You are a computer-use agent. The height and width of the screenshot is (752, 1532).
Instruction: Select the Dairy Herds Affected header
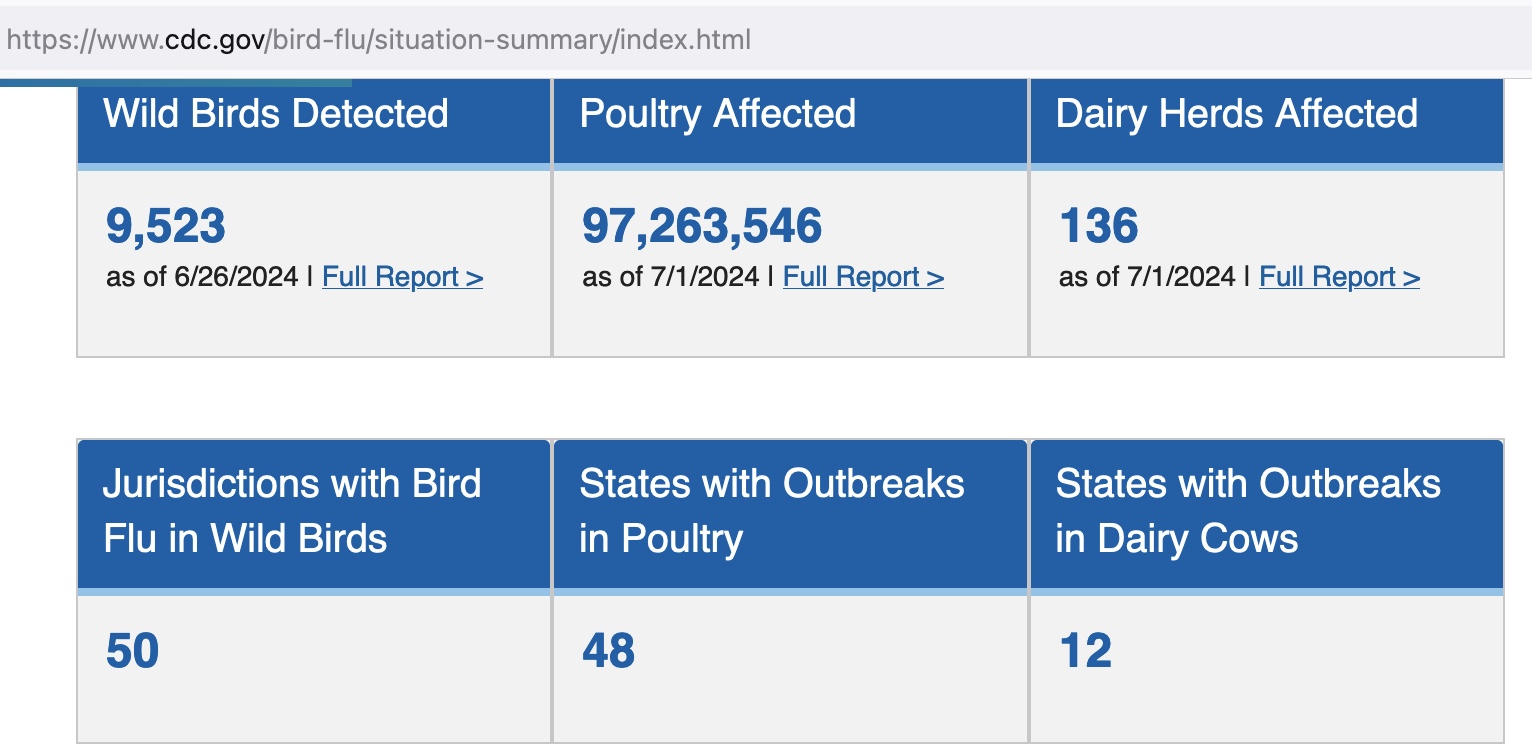tap(1237, 114)
